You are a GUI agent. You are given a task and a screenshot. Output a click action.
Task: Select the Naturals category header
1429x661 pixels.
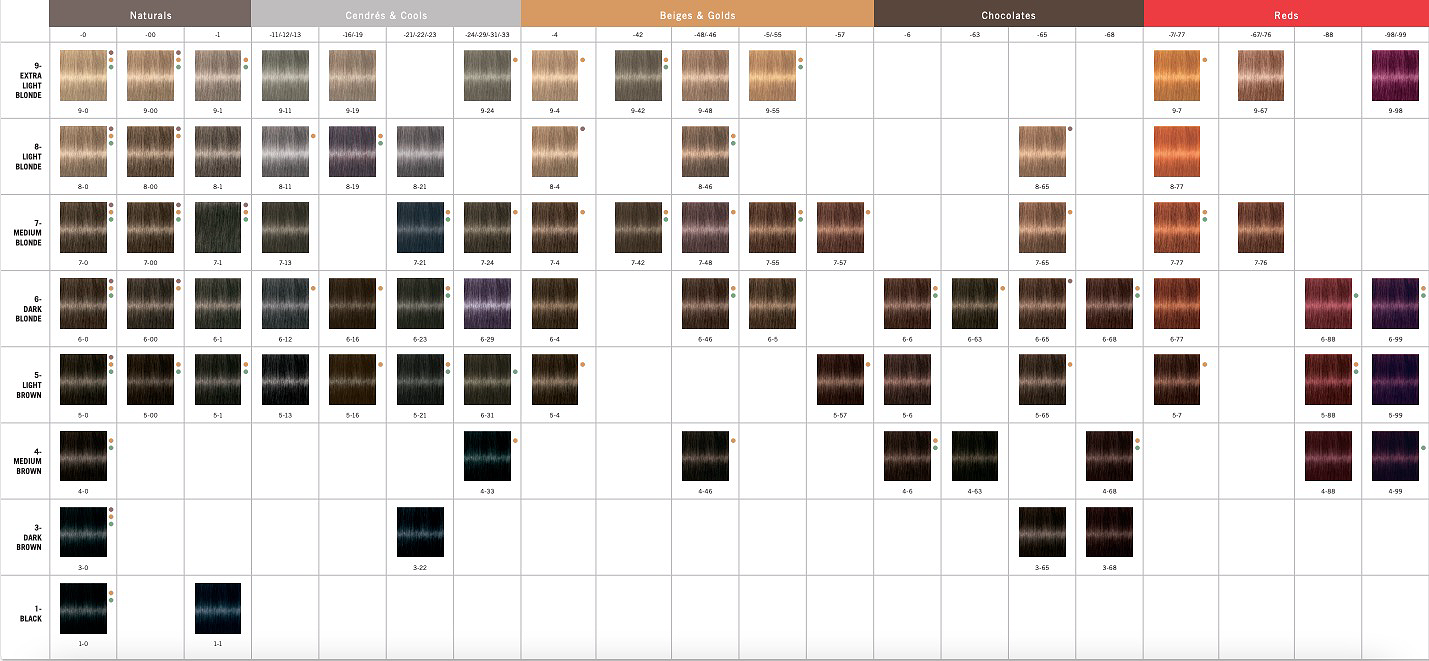point(150,15)
